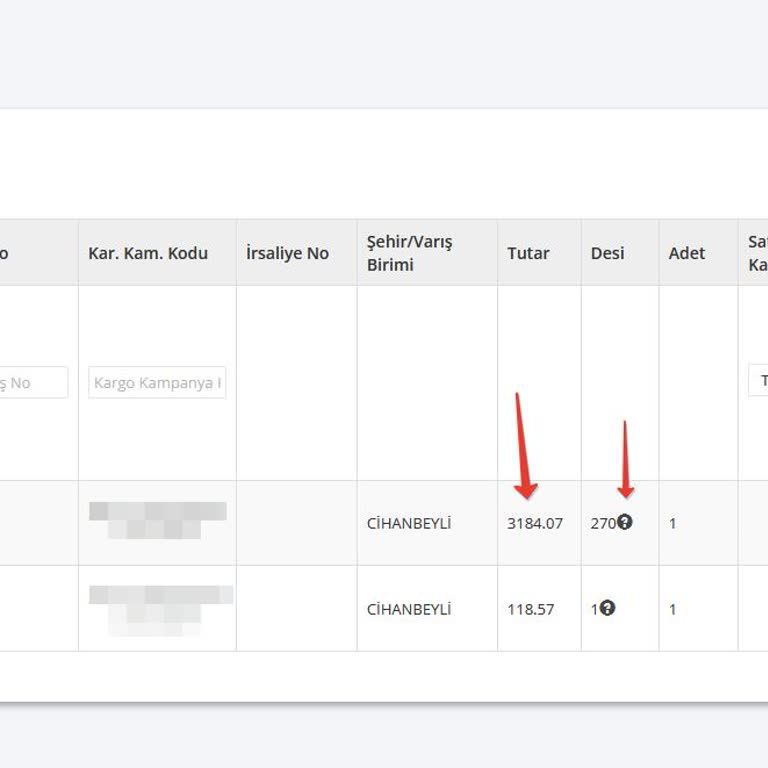Image resolution: width=768 pixels, height=768 pixels.
Task: Click the Şehir/Varış Birimi column header
Action: [409, 254]
